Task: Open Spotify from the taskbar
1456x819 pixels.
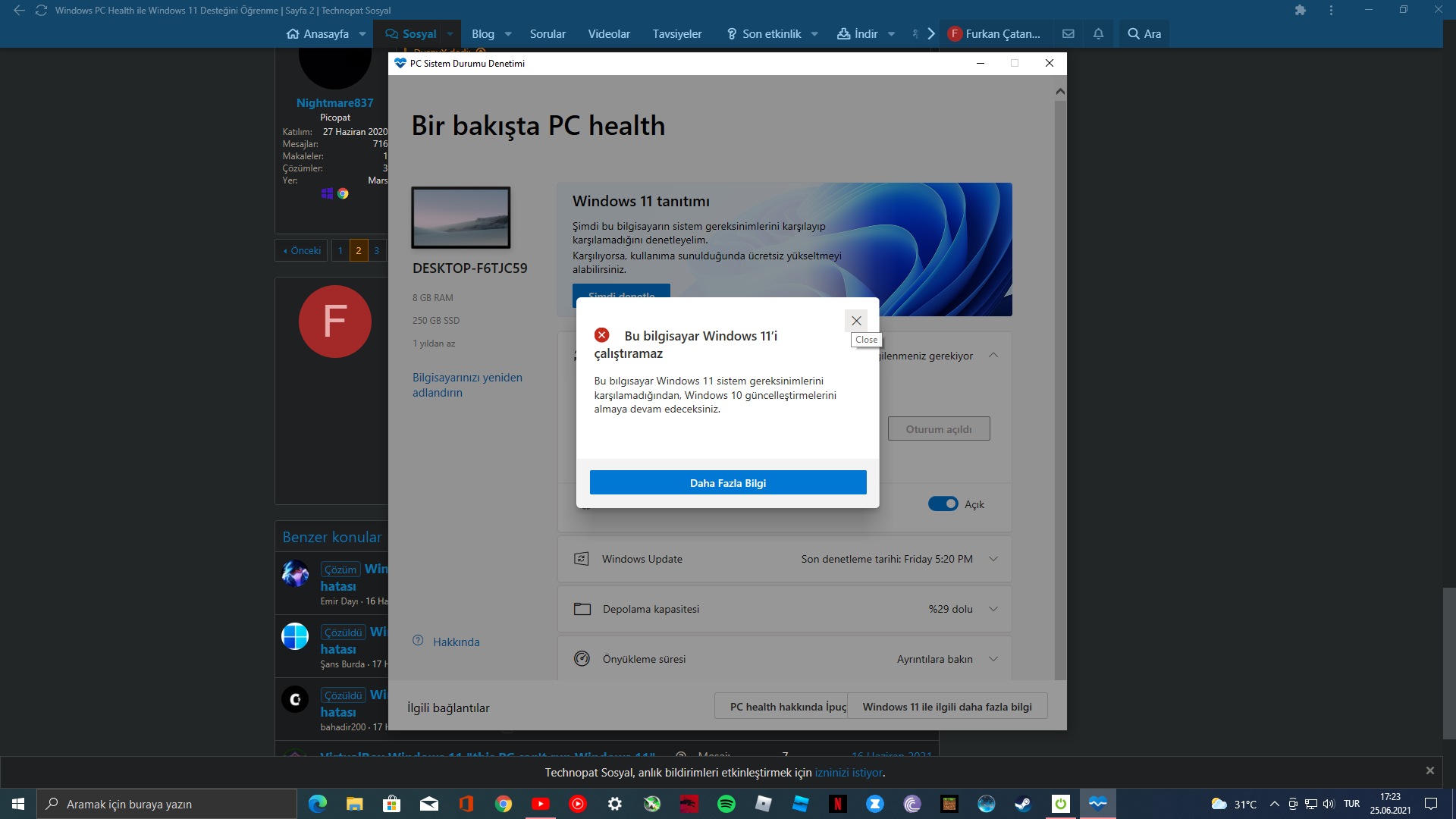Action: (x=726, y=804)
